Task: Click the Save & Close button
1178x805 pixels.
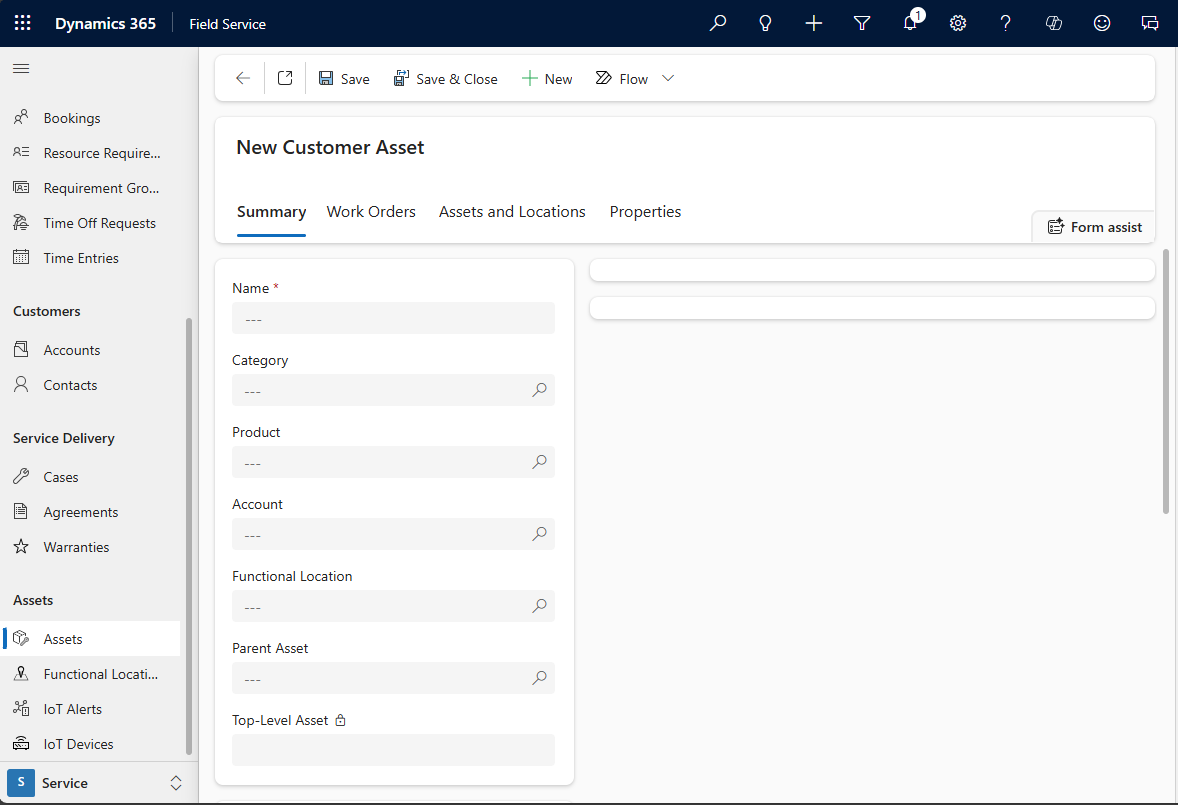Action: (446, 77)
